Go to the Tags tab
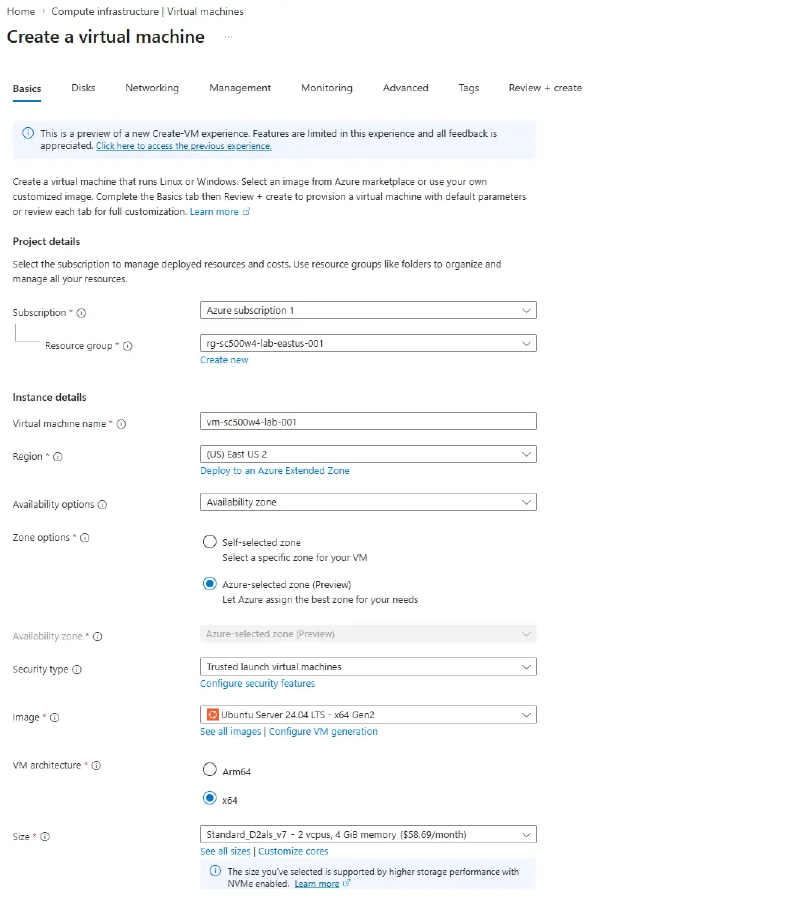 (x=469, y=88)
